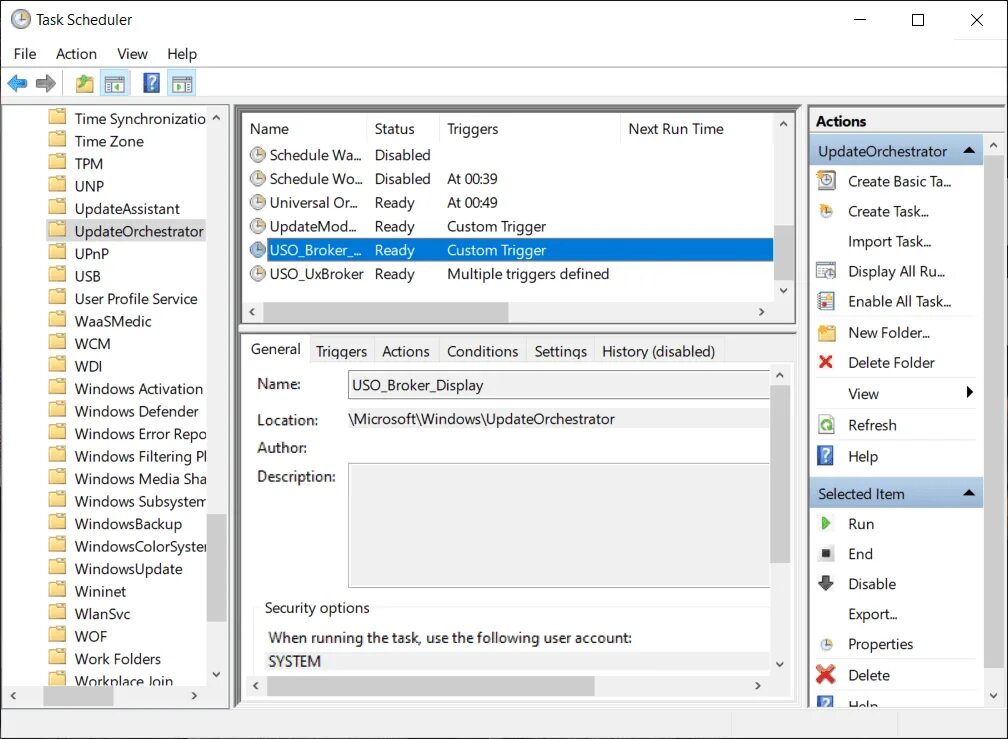The height and width of the screenshot is (739, 1008).
Task: Switch to the Triggers tab
Action: (341, 351)
